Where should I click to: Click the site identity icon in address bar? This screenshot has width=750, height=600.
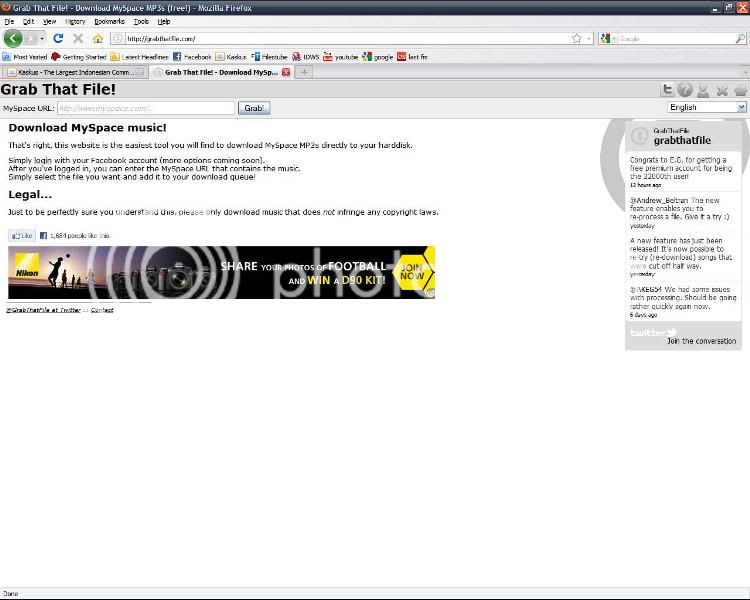tap(118, 38)
